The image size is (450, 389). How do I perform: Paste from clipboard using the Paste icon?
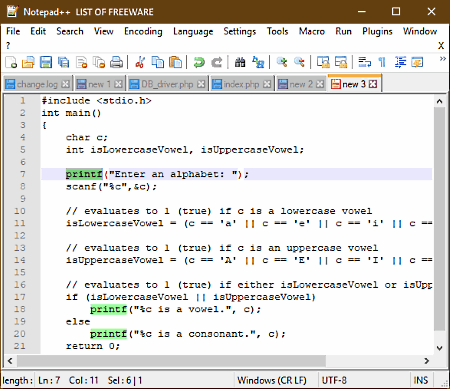pos(175,62)
